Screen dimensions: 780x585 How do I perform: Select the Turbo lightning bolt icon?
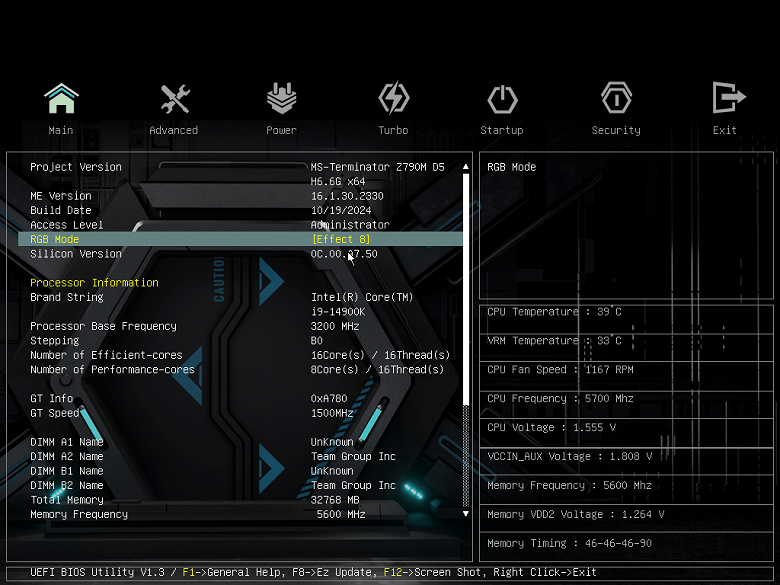393,98
